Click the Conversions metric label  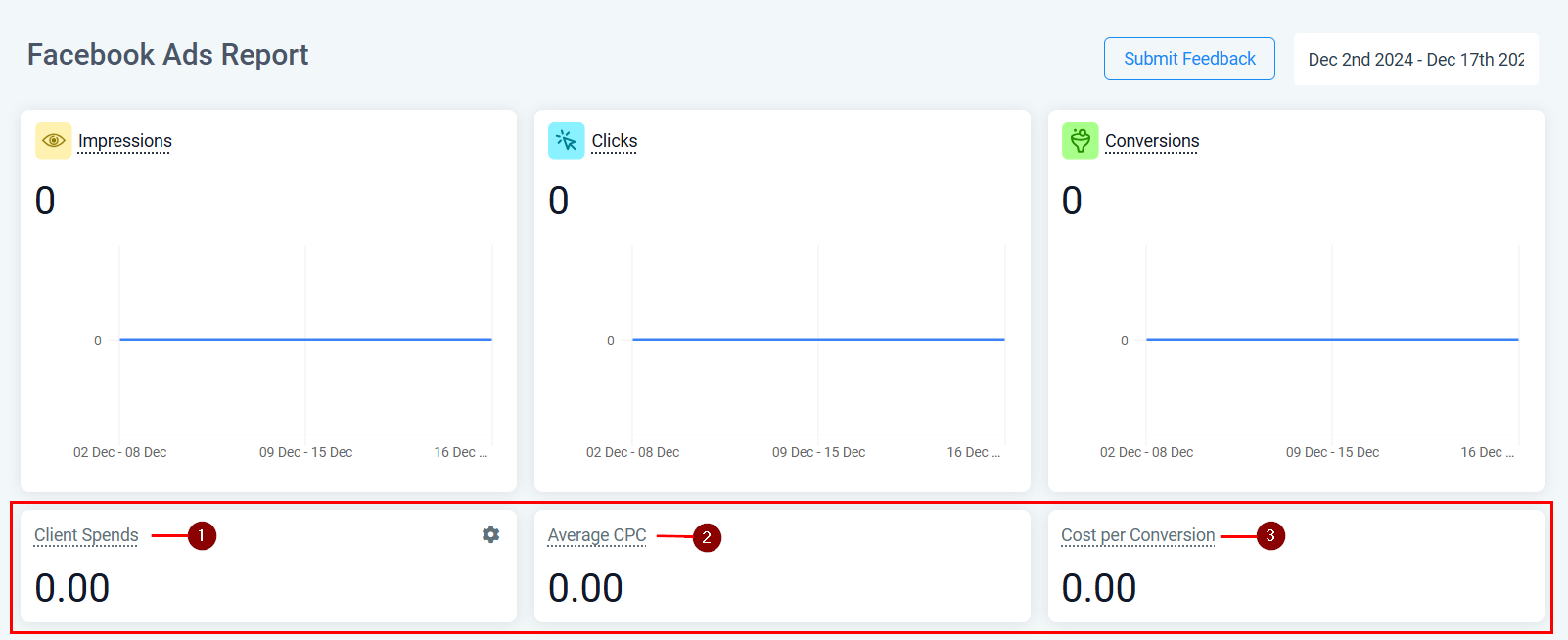[x=1152, y=141]
